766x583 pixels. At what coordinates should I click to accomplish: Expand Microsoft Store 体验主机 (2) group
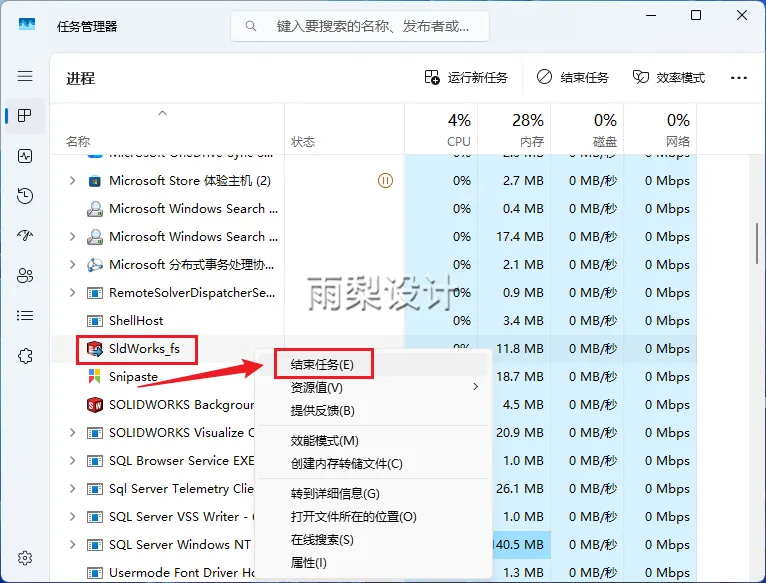click(72, 181)
